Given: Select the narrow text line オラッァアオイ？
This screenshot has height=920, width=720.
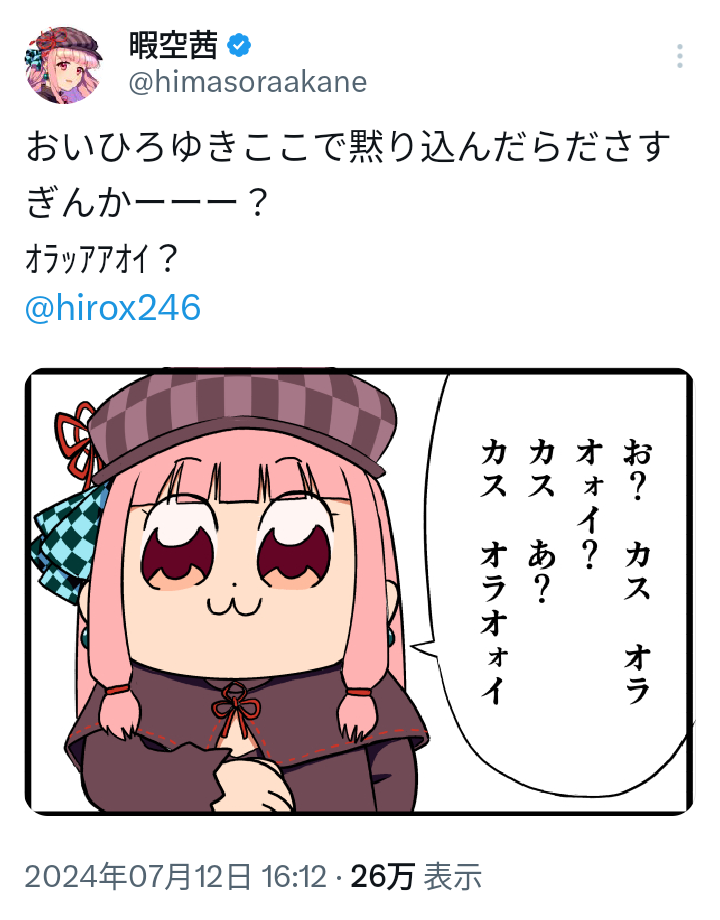Looking at the screenshot, I should pos(101,260).
